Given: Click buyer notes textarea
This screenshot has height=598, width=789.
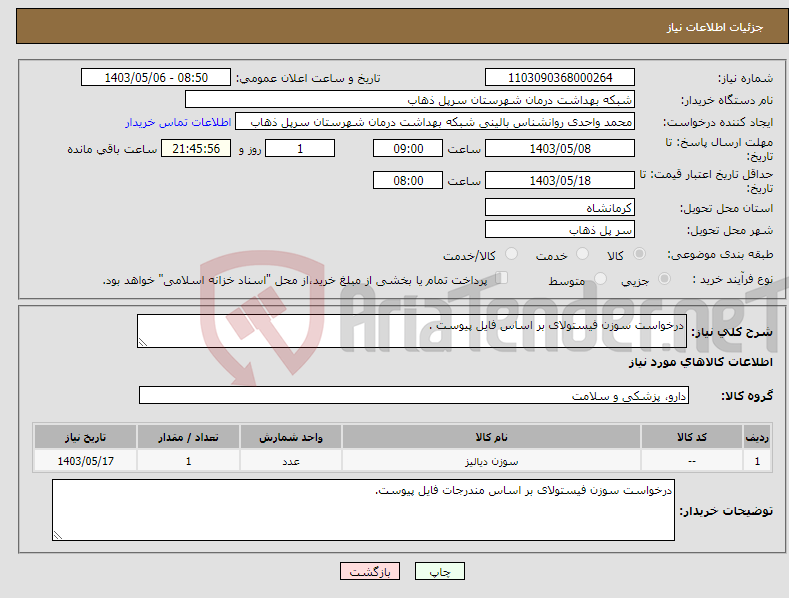Looking at the screenshot, I should 363,510.
